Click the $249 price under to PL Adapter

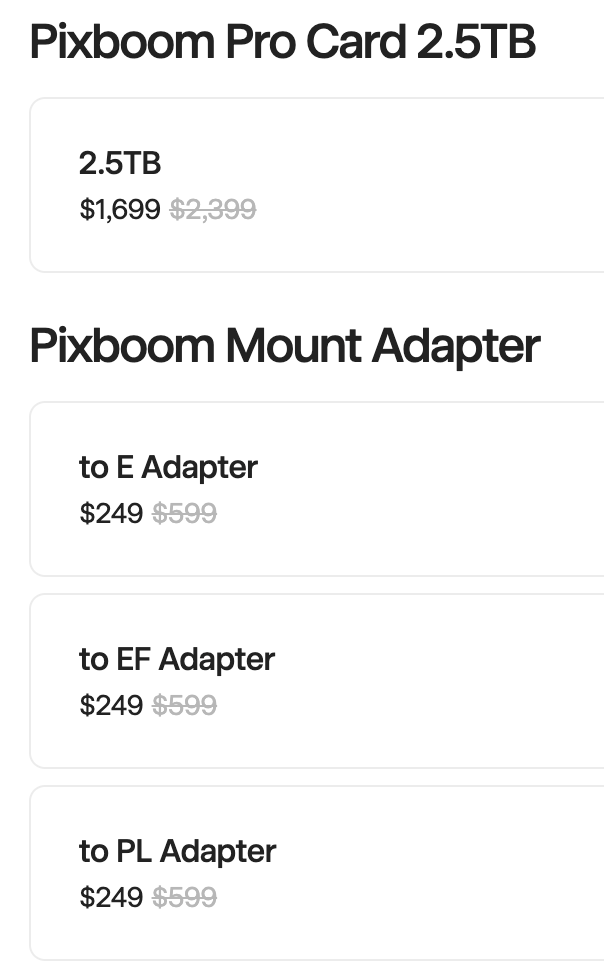coord(111,897)
